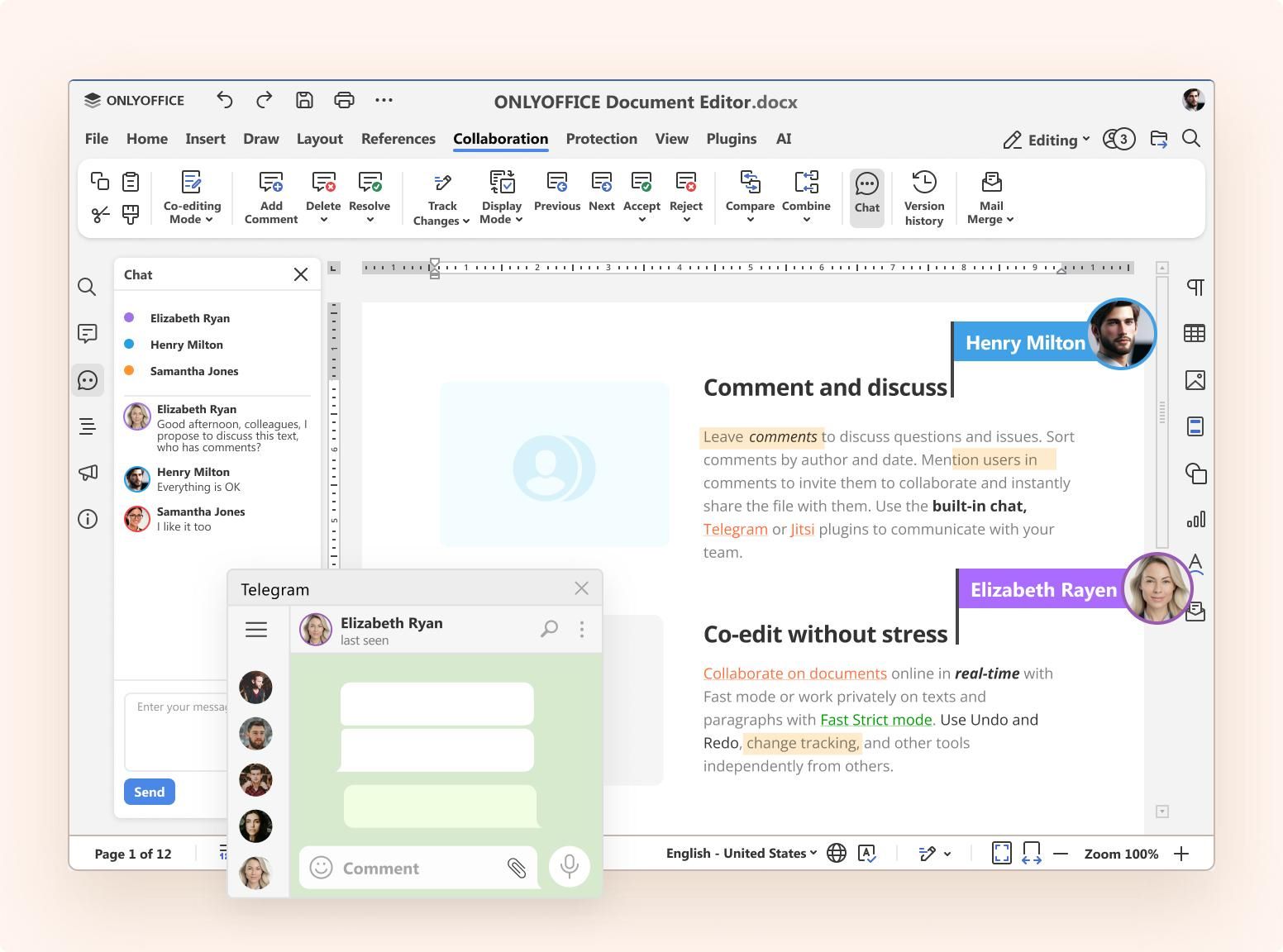Toggle the Chat button in the ribbon
The width and height of the screenshot is (1283, 952).
pyautogui.click(x=867, y=198)
